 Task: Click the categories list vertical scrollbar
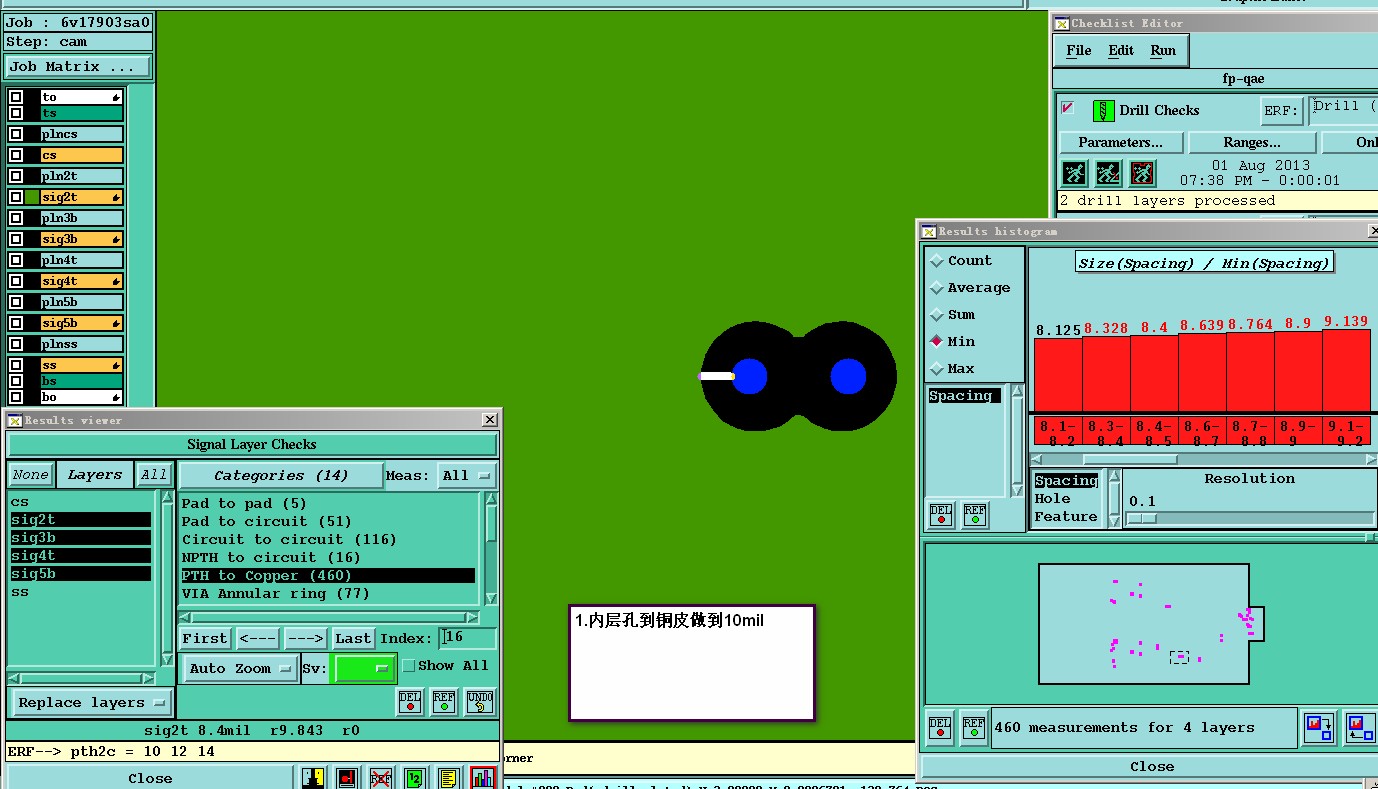(491, 548)
